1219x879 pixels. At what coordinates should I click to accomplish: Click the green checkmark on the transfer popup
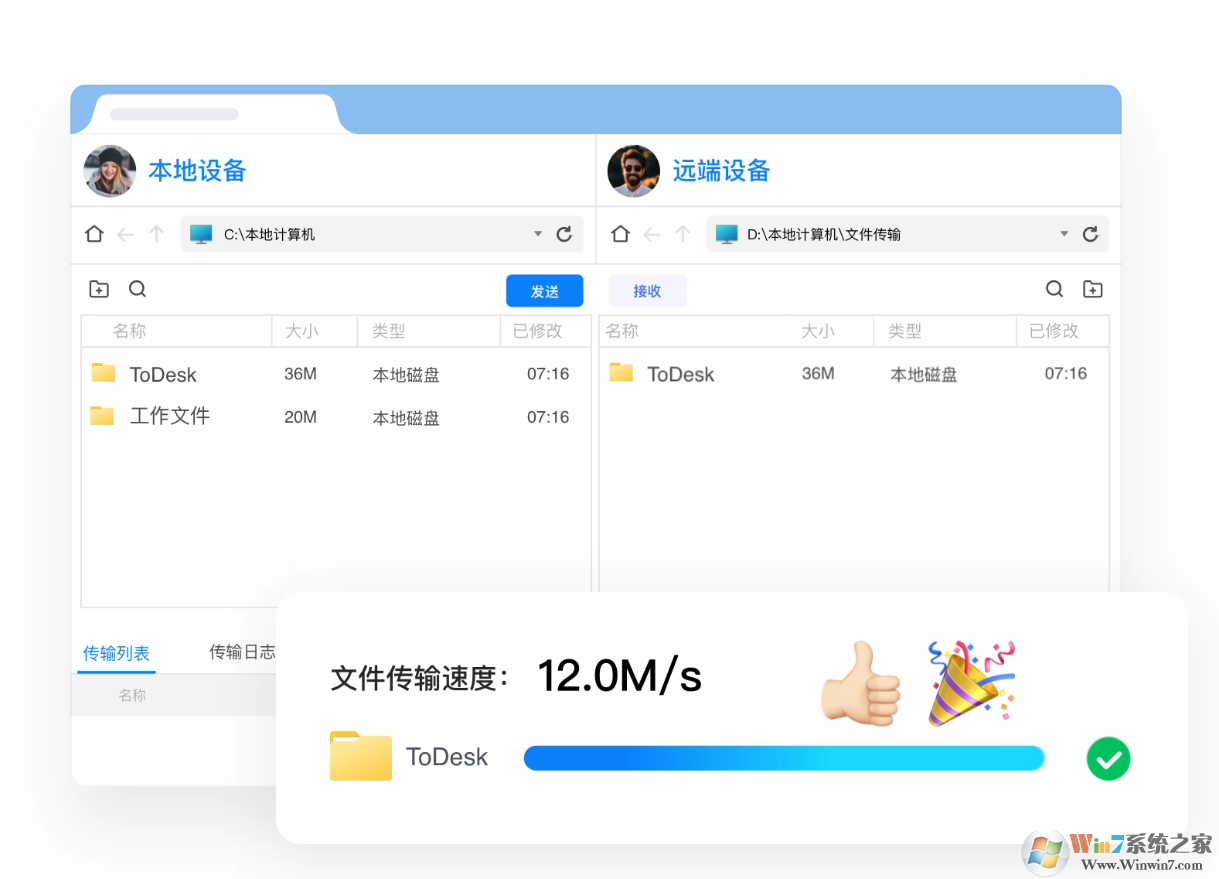coord(1108,758)
